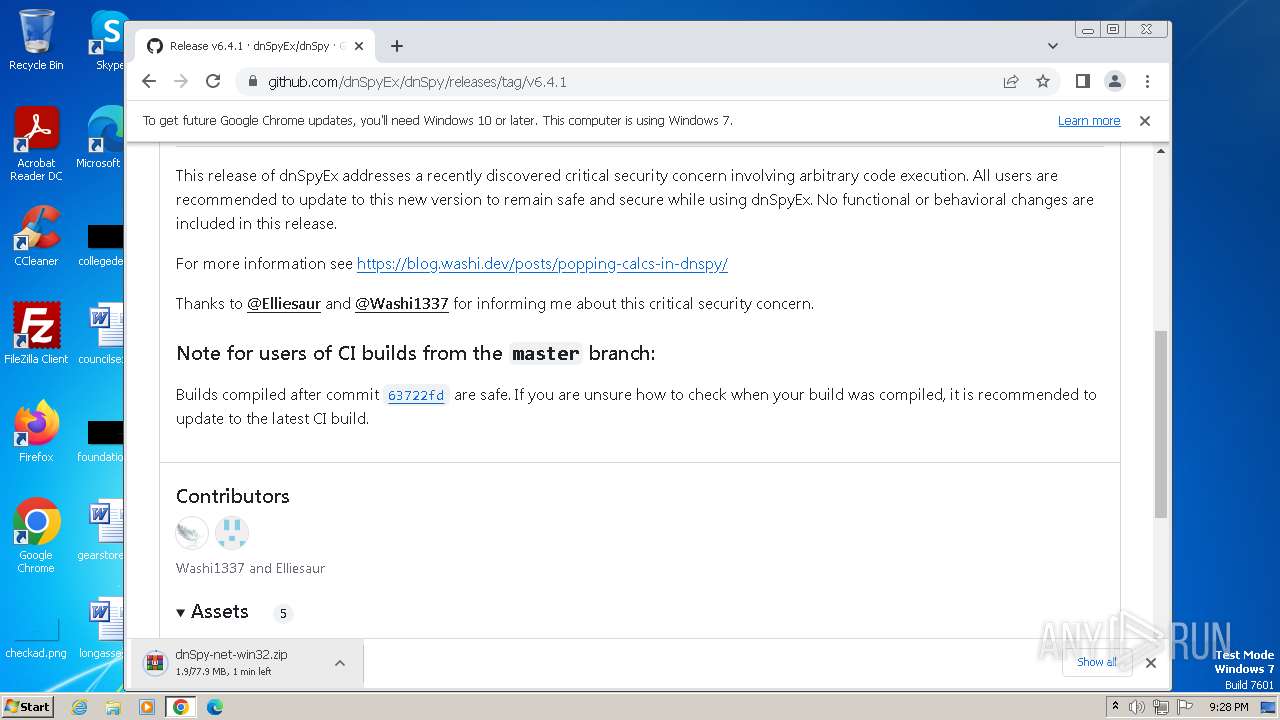1280x720 pixels.
Task: Open the @Washi1337 profile mention
Action: (x=402, y=304)
